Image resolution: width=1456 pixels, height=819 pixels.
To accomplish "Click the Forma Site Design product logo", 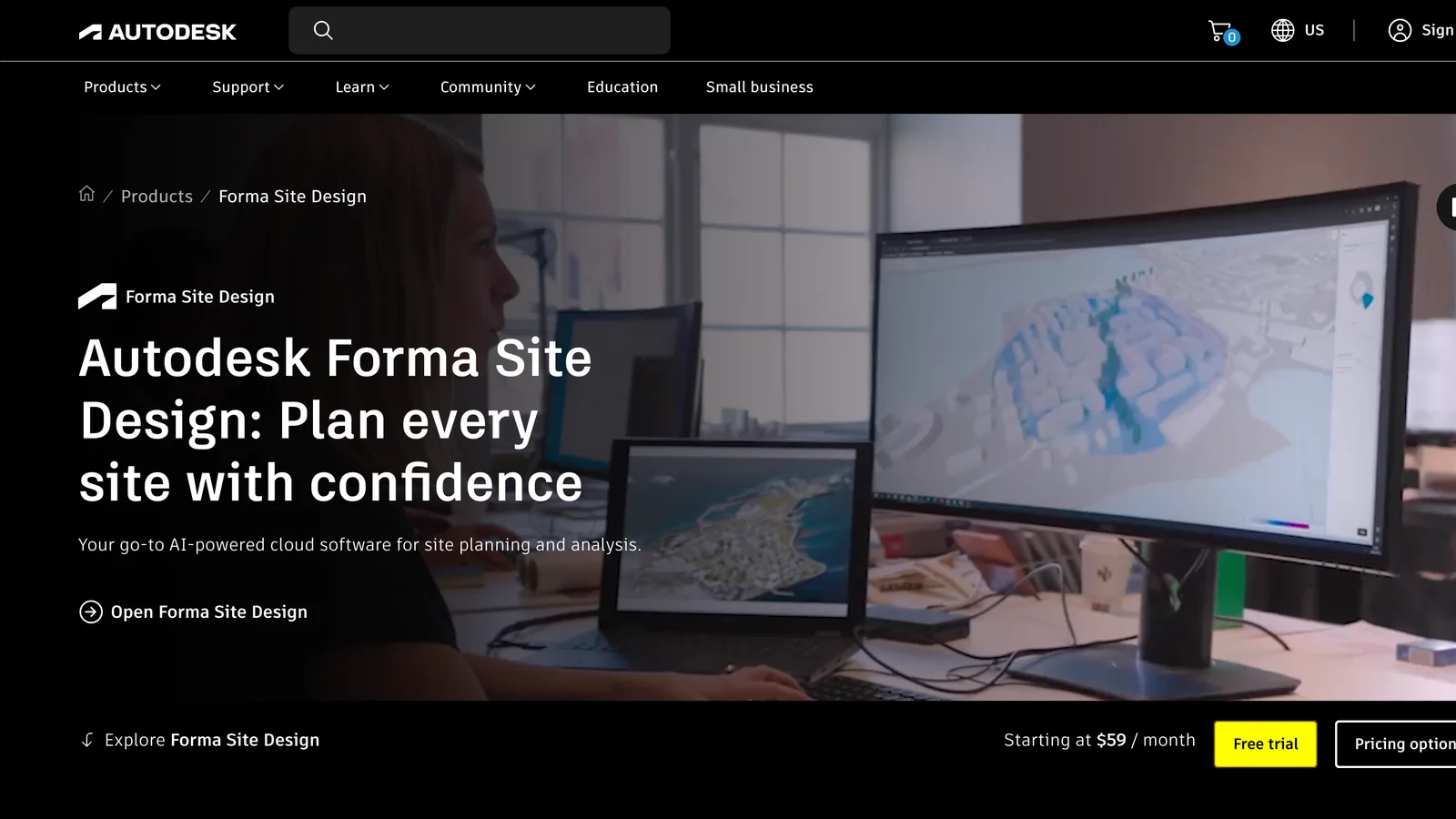I will [x=97, y=297].
